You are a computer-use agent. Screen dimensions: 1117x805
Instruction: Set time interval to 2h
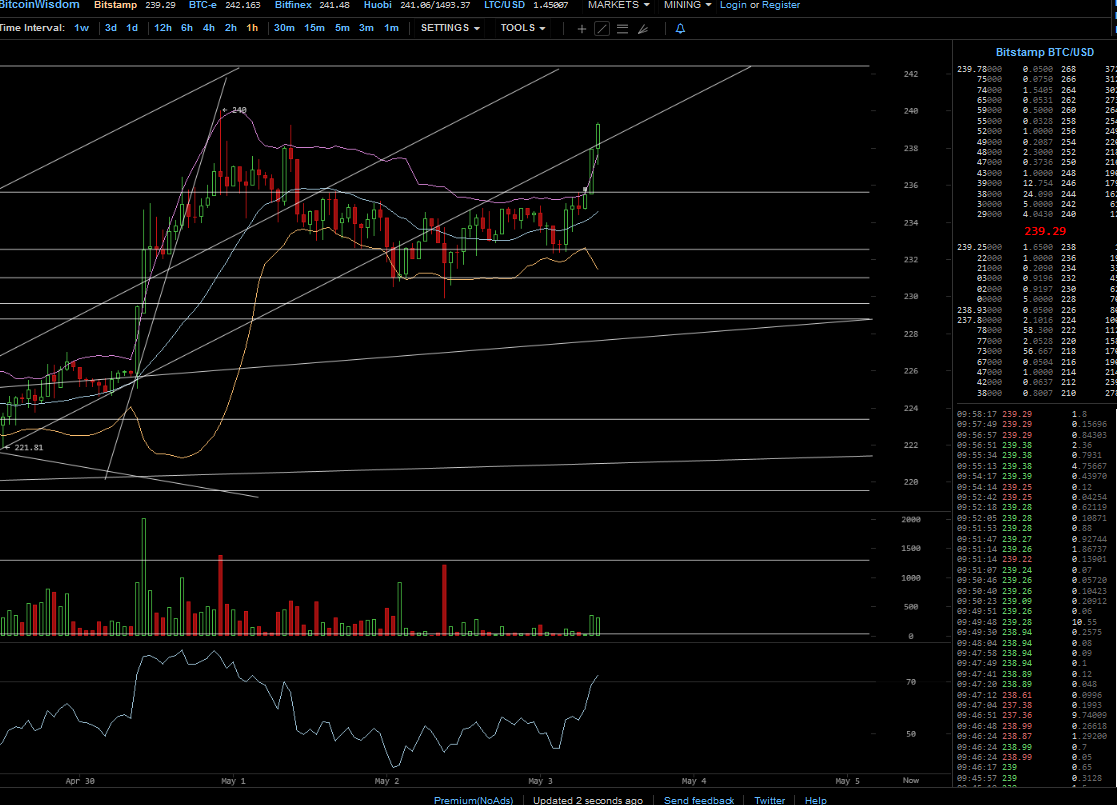click(x=231, y=28)
